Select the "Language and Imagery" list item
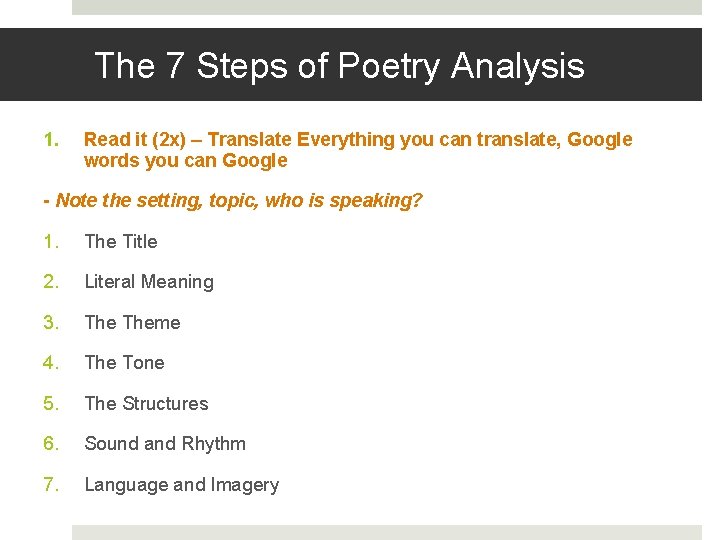Screen dimensions: 720x540 (x=181, y=485)
